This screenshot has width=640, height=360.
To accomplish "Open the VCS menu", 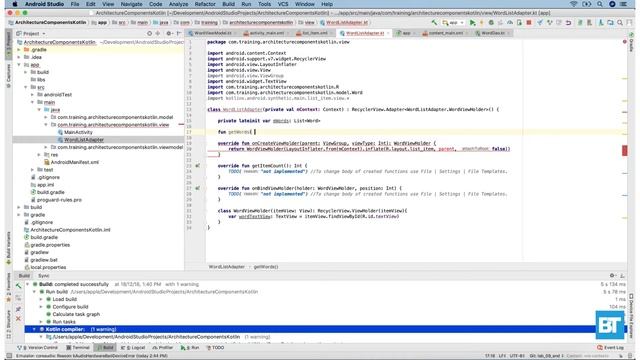I will (x=283, y=4).
